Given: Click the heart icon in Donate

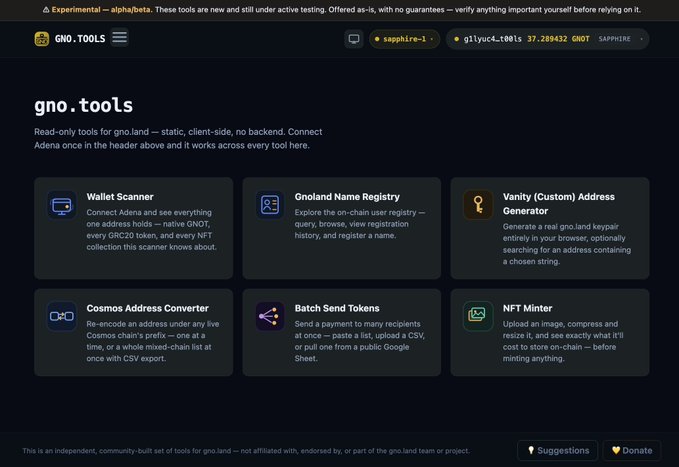Looking at the screenshot, I should [x=616, y=450].
